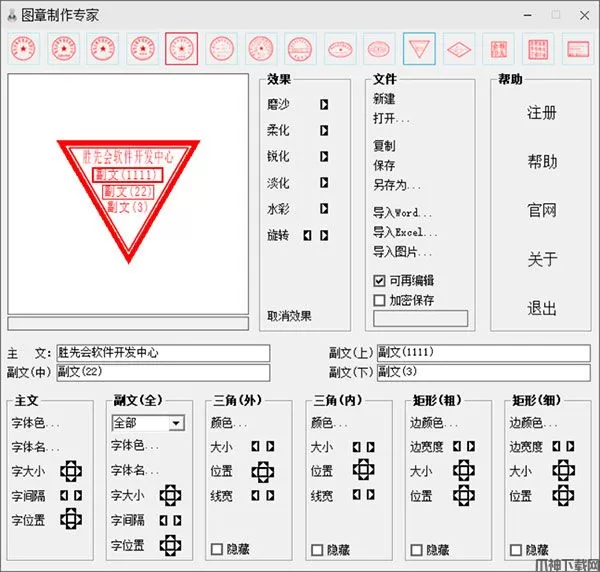Open 帮助 in the help panel
The image size is (600, 572).
(x=541, y=161)
